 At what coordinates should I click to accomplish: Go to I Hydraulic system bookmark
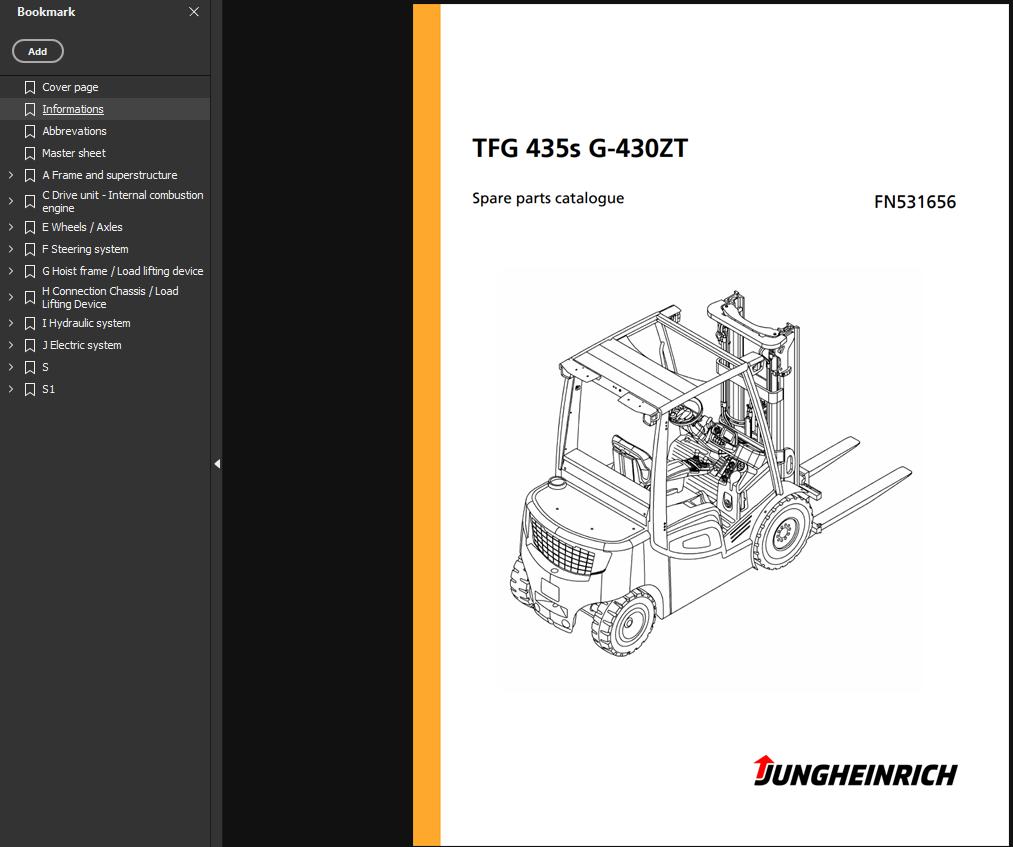pos(86,323)
